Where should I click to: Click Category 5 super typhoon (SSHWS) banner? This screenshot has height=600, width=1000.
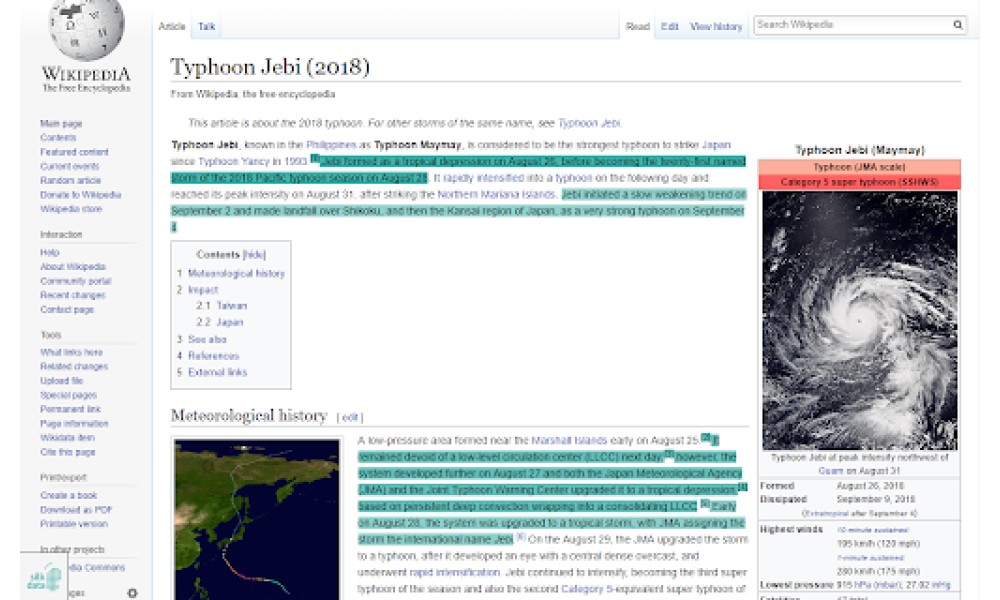click(x=859, y=182)
